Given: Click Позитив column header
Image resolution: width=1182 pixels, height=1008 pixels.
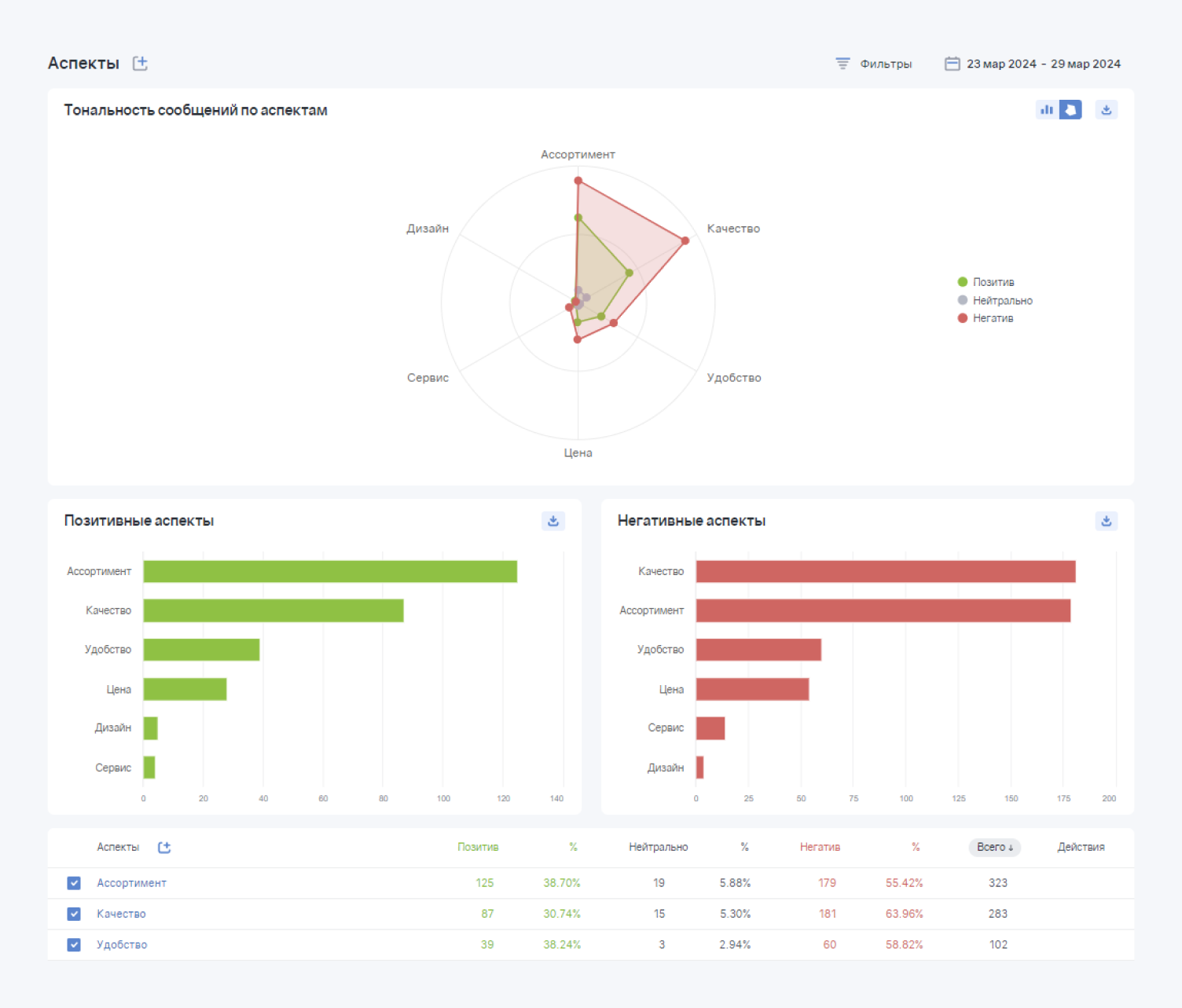Looking at the screenshot, I should coord(478,847).
